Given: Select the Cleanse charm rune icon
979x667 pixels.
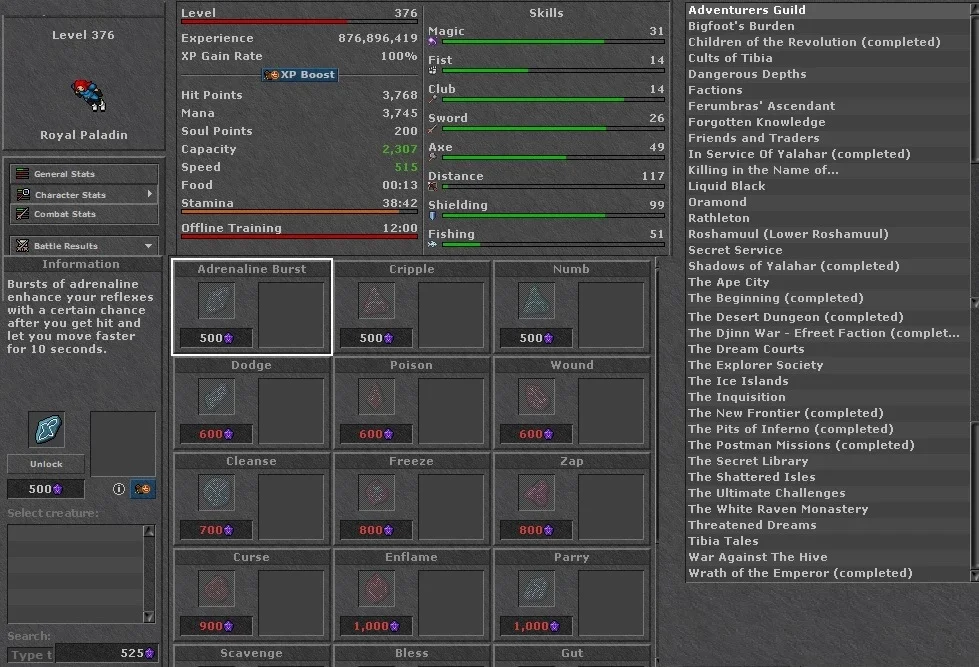Looking at the screenshot, I should point(216,493).
